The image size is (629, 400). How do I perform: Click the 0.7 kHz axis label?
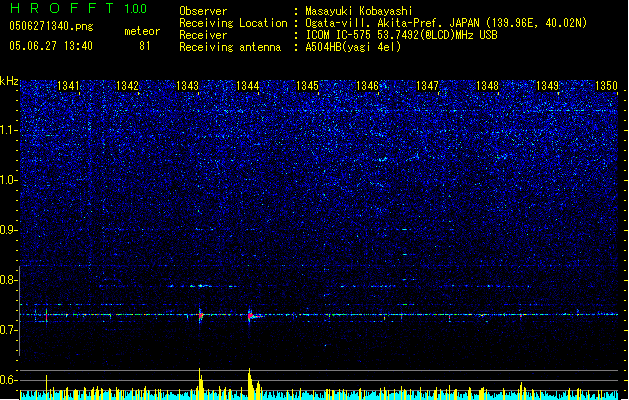8,330
